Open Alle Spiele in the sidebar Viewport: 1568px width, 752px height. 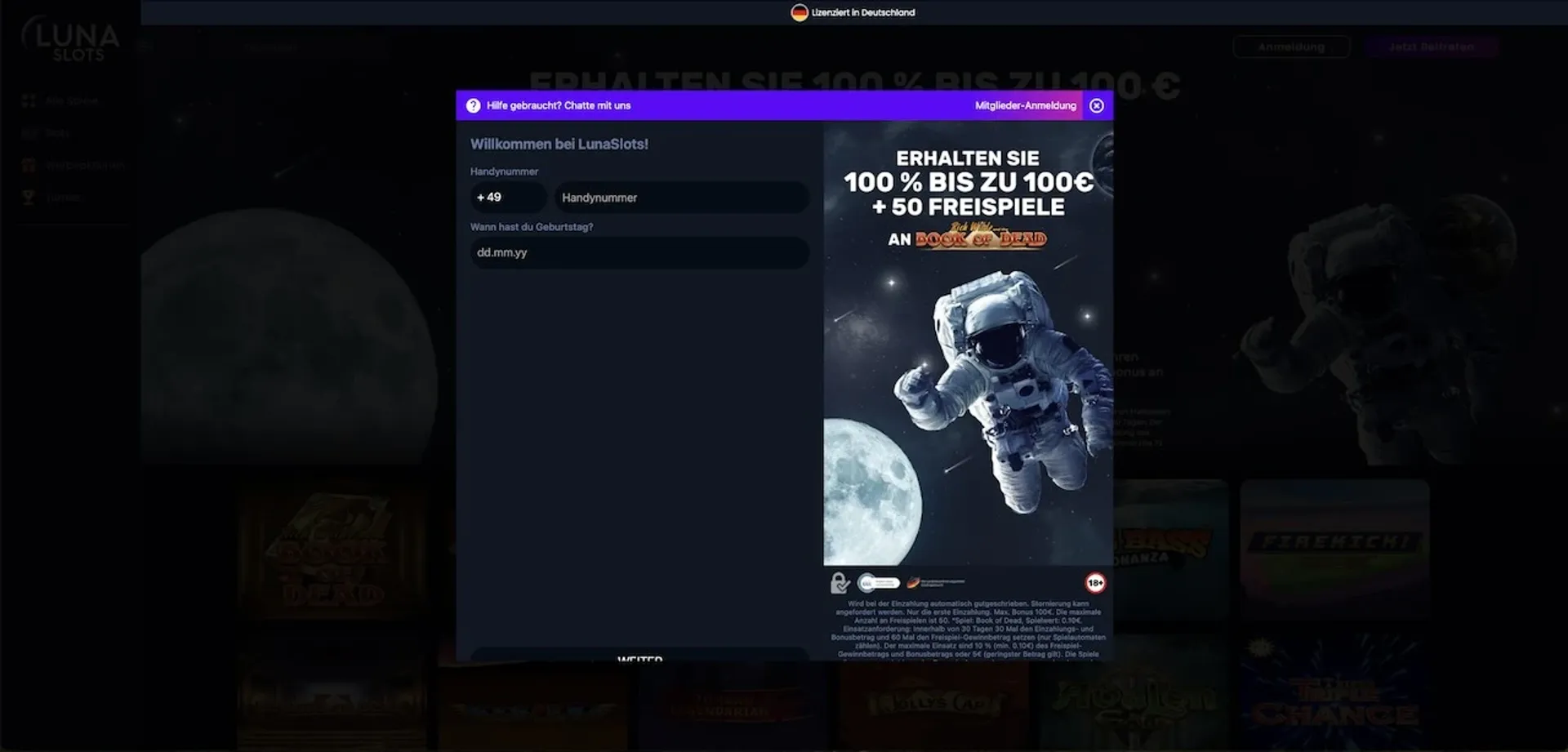tap(60, 100)
